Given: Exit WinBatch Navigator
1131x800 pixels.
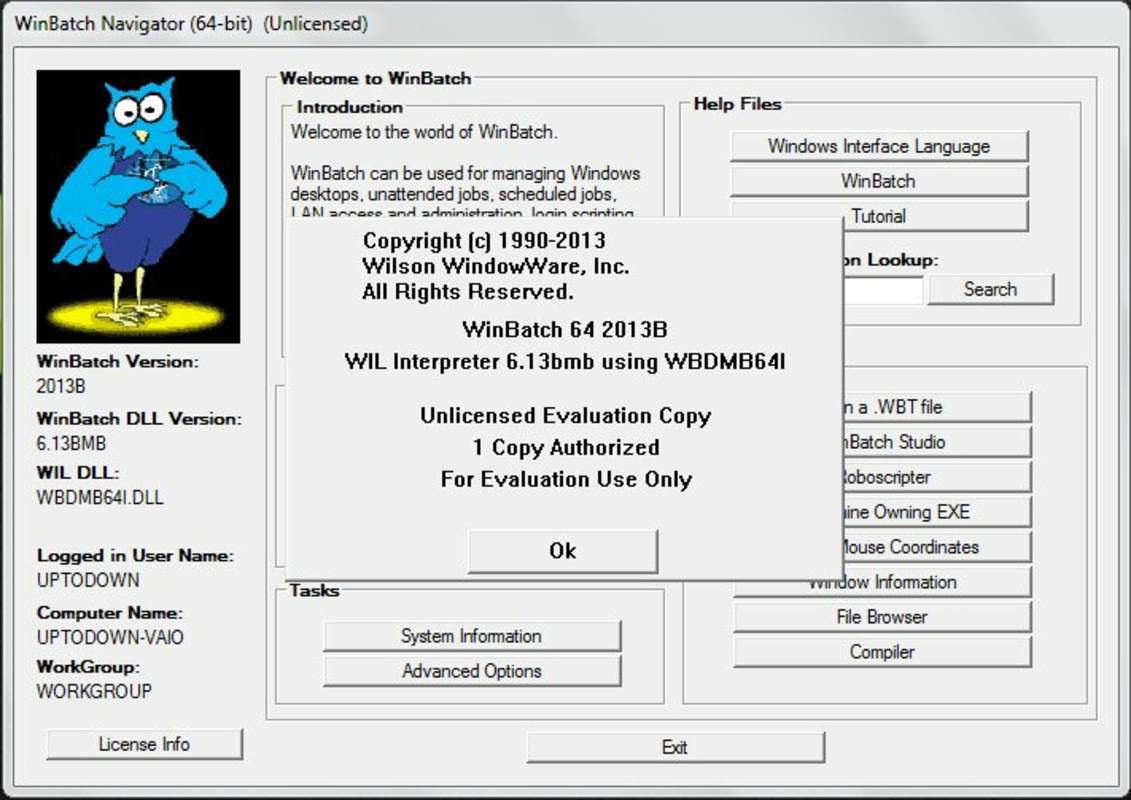Looking at the screenshot, I should 675,747.
